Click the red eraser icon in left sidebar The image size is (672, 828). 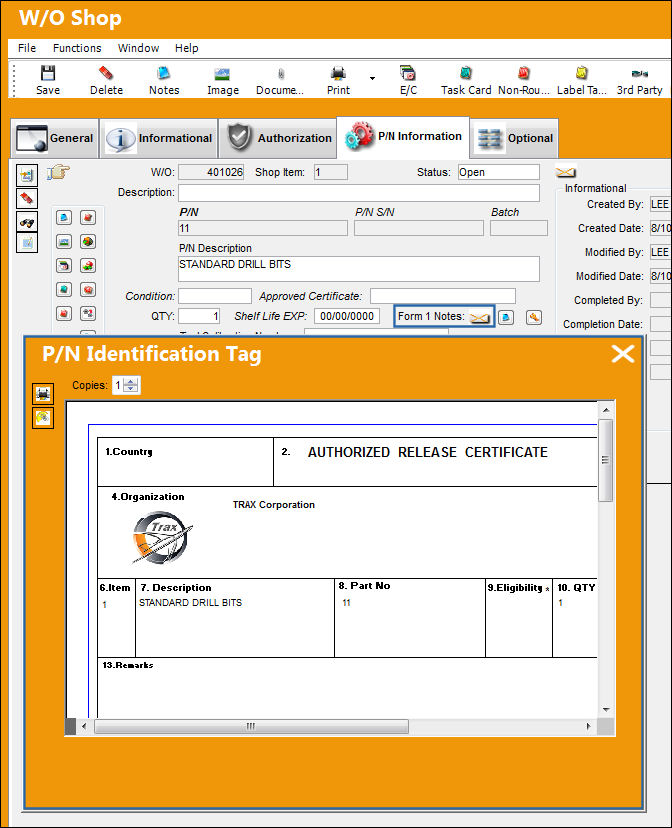27,199
